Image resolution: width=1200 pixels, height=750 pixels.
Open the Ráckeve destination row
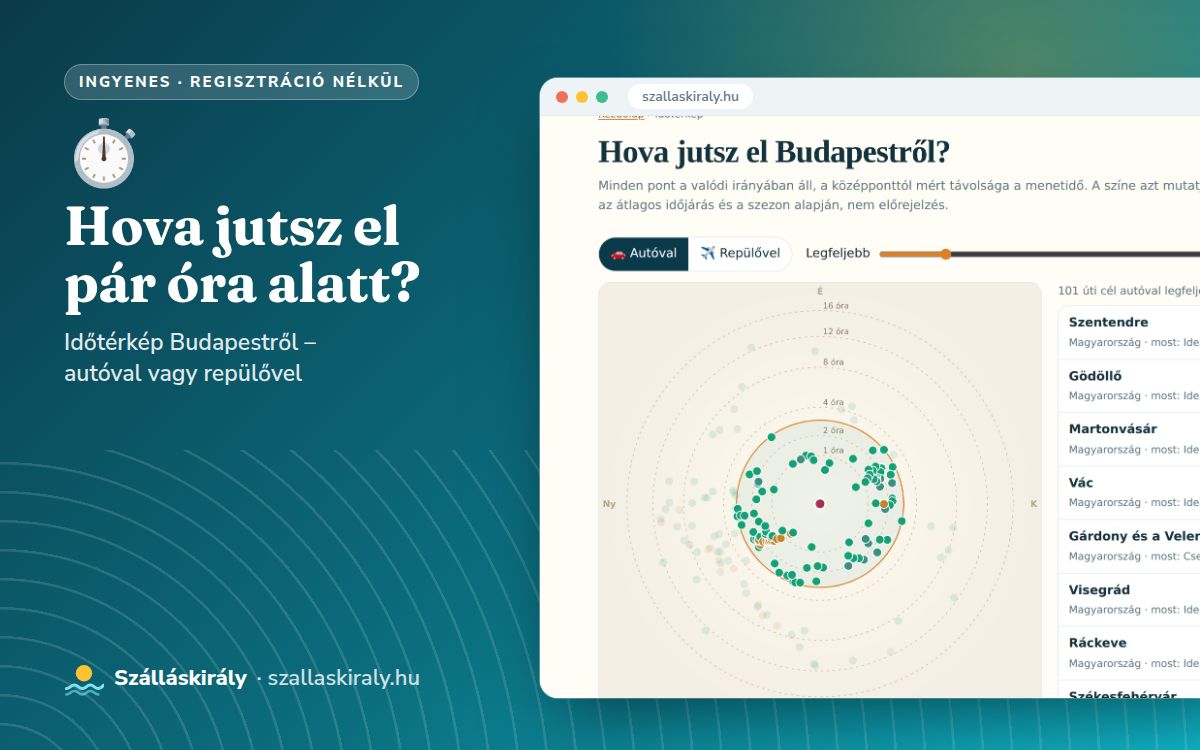tap(1129, 653)
